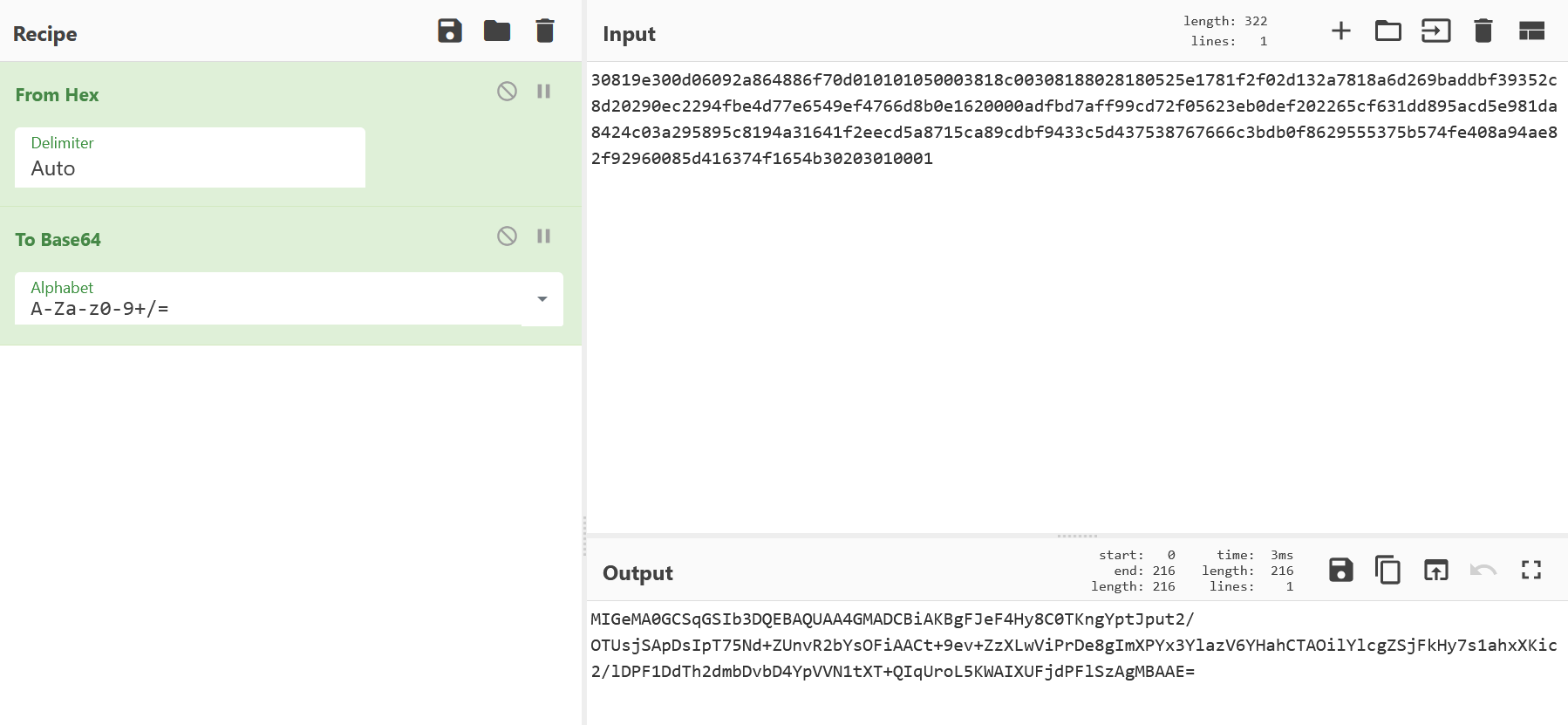
Task: Save the current recipe
Action: tap(449, 31)
